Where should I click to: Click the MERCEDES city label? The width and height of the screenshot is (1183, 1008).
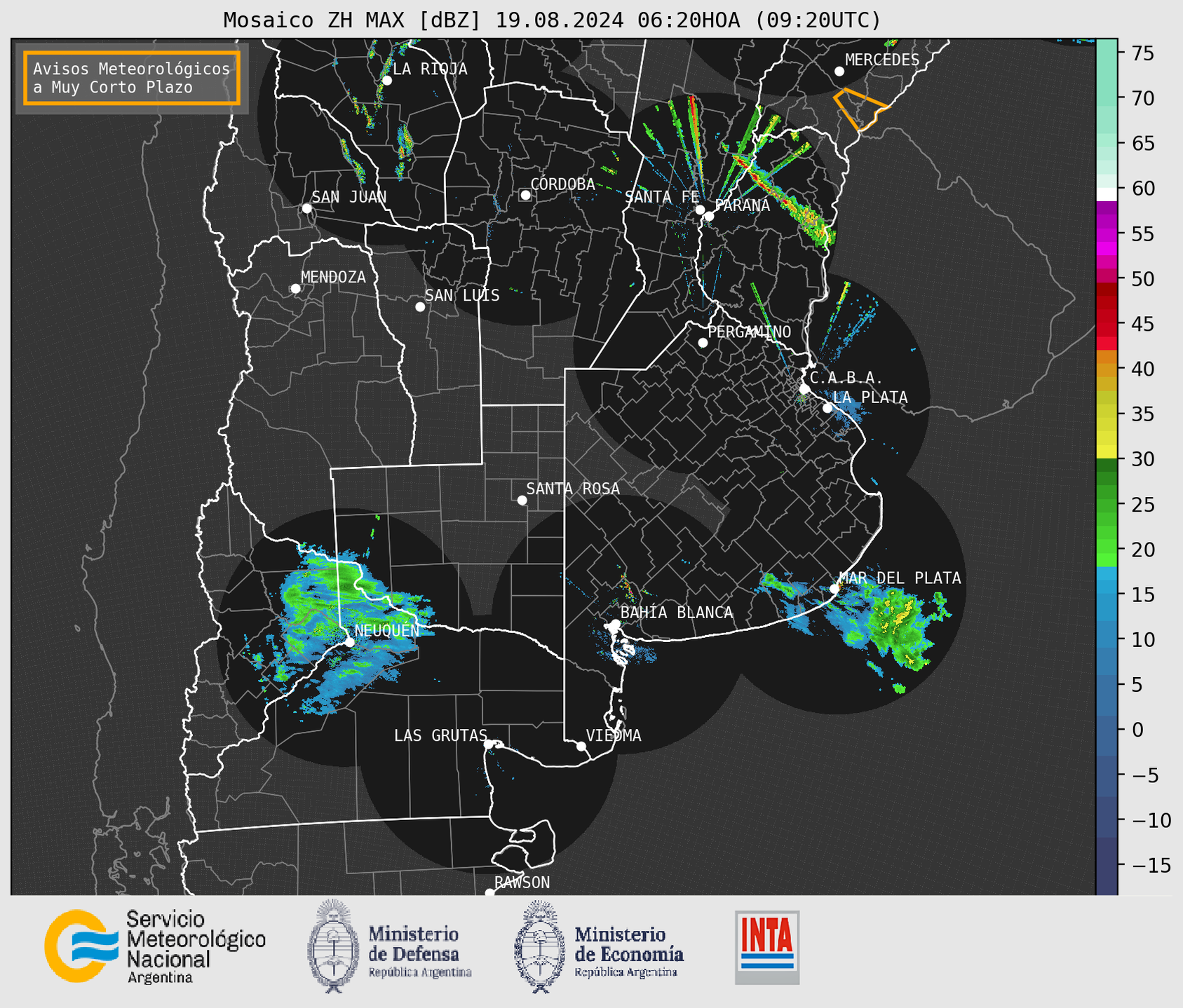click(881, 60)
